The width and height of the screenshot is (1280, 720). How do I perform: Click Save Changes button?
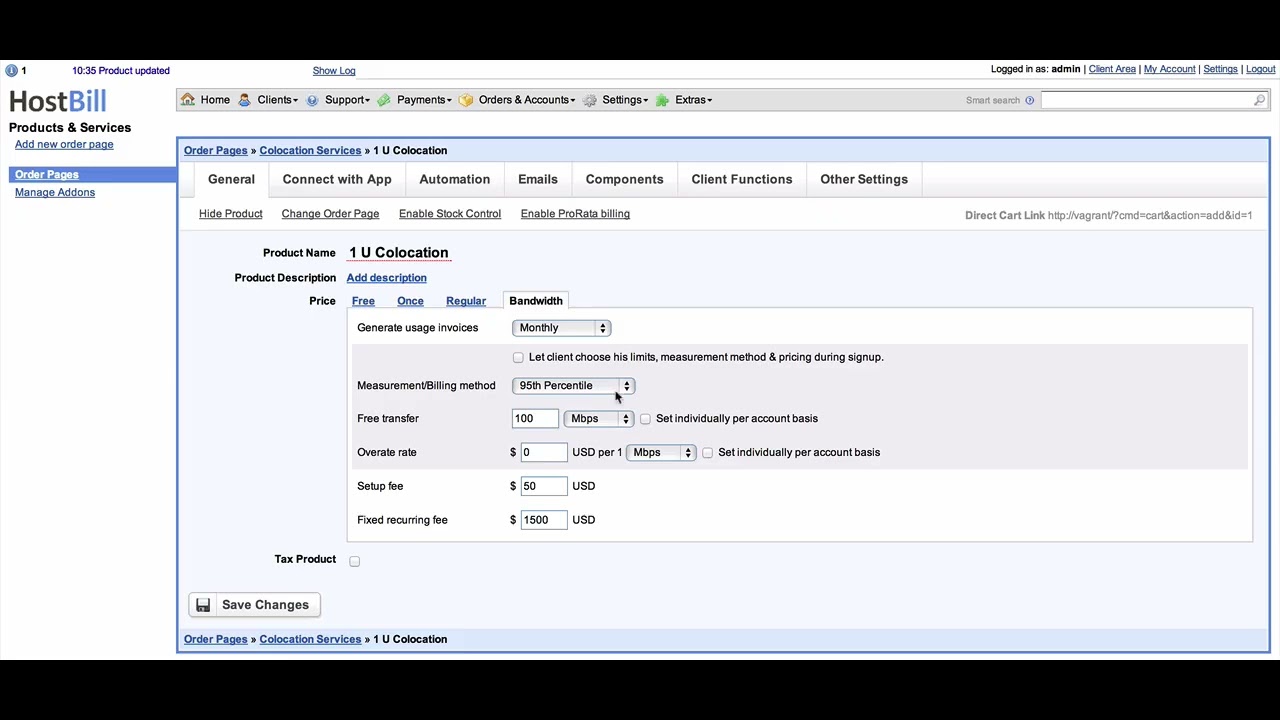255,605
